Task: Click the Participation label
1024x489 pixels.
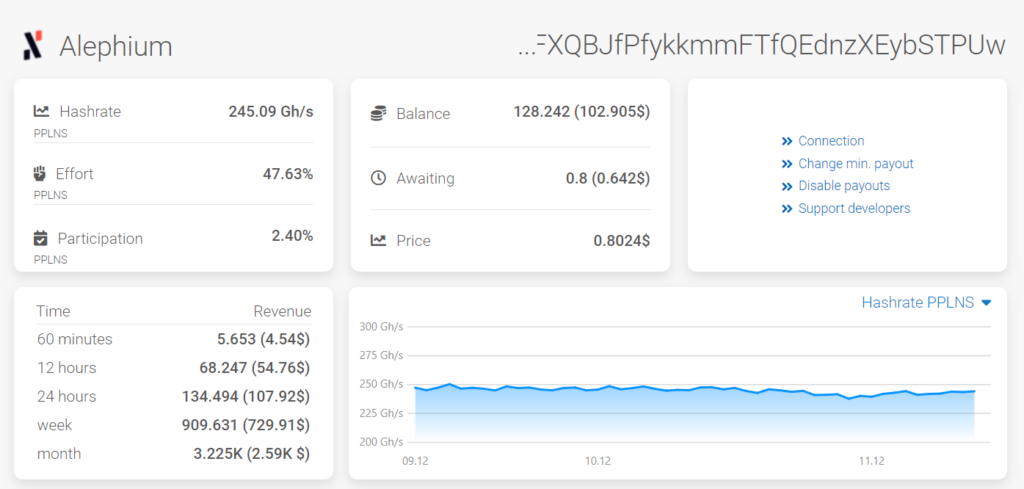Action: tap(100, 239)
